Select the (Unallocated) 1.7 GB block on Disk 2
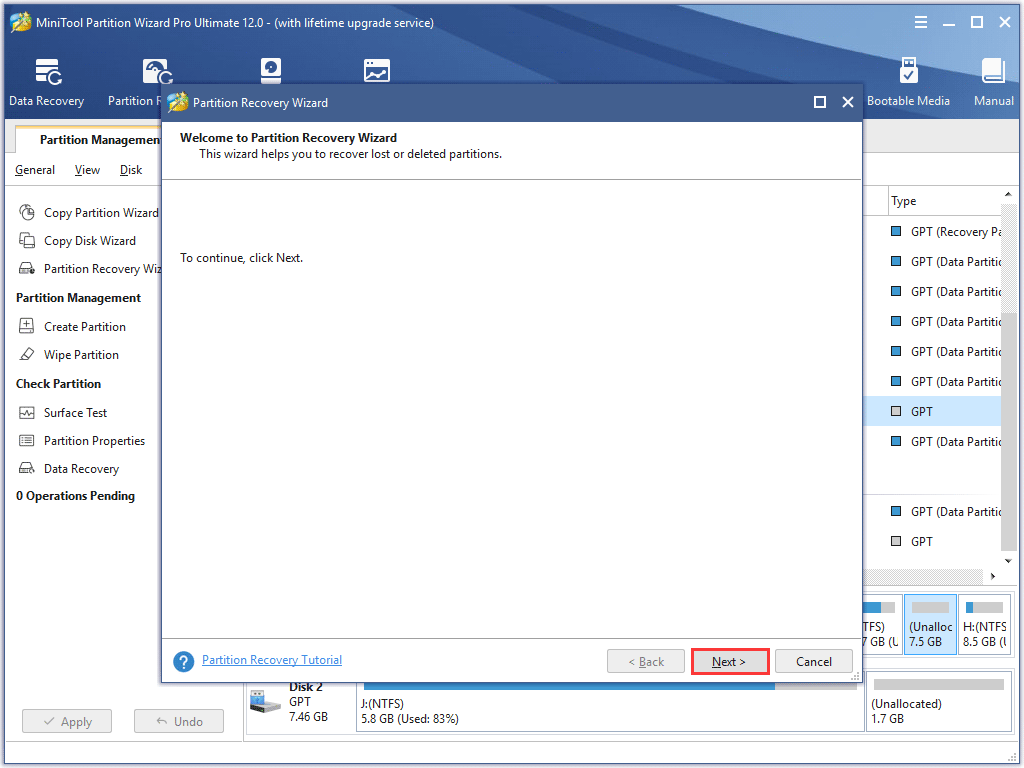This screenshot has width=1024, height=768. coord(938,702)
